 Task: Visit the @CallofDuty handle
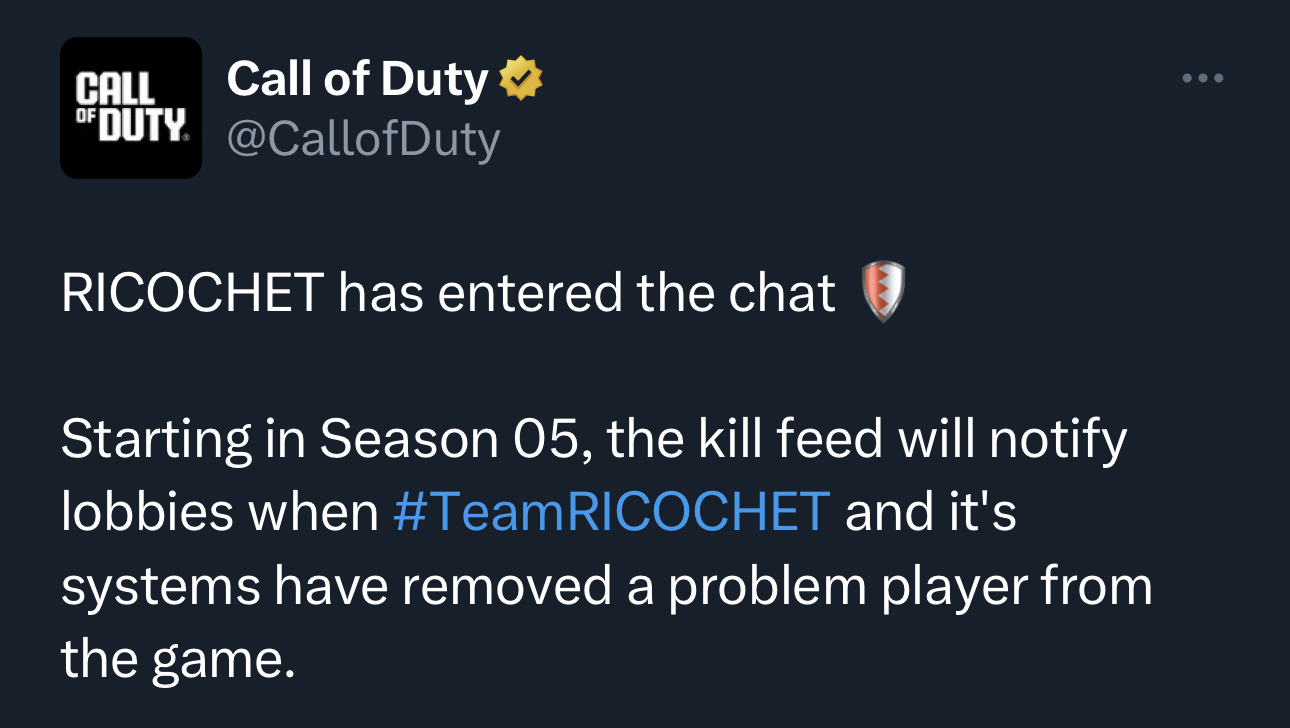(364, 140)
